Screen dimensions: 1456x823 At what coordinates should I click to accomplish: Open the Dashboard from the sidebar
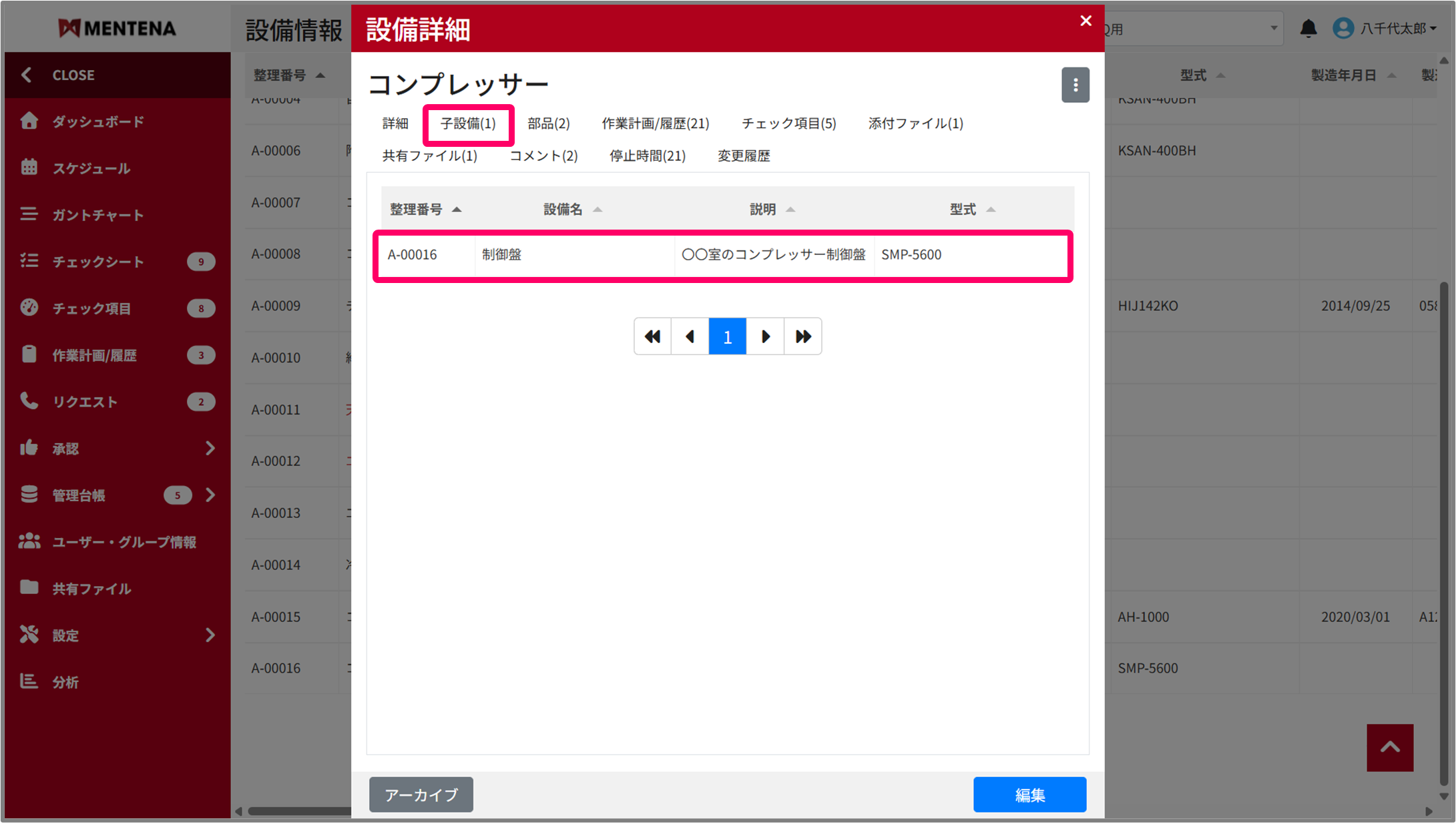click(97, 121)
